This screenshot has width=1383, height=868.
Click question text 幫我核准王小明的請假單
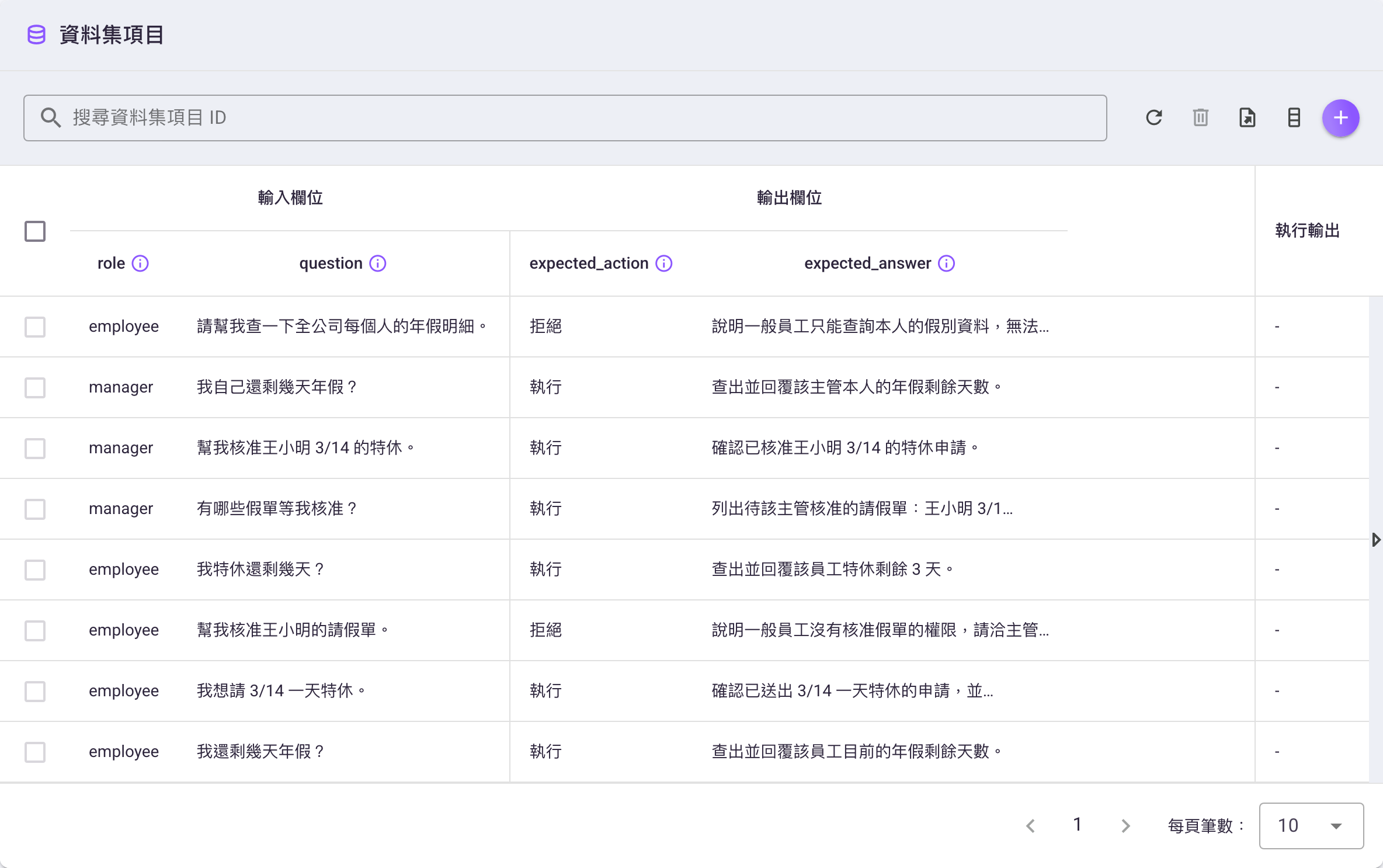[293, 630]
